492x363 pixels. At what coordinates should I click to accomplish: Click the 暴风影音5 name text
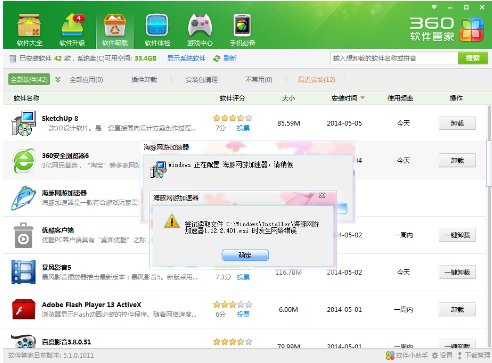point(56,267)
